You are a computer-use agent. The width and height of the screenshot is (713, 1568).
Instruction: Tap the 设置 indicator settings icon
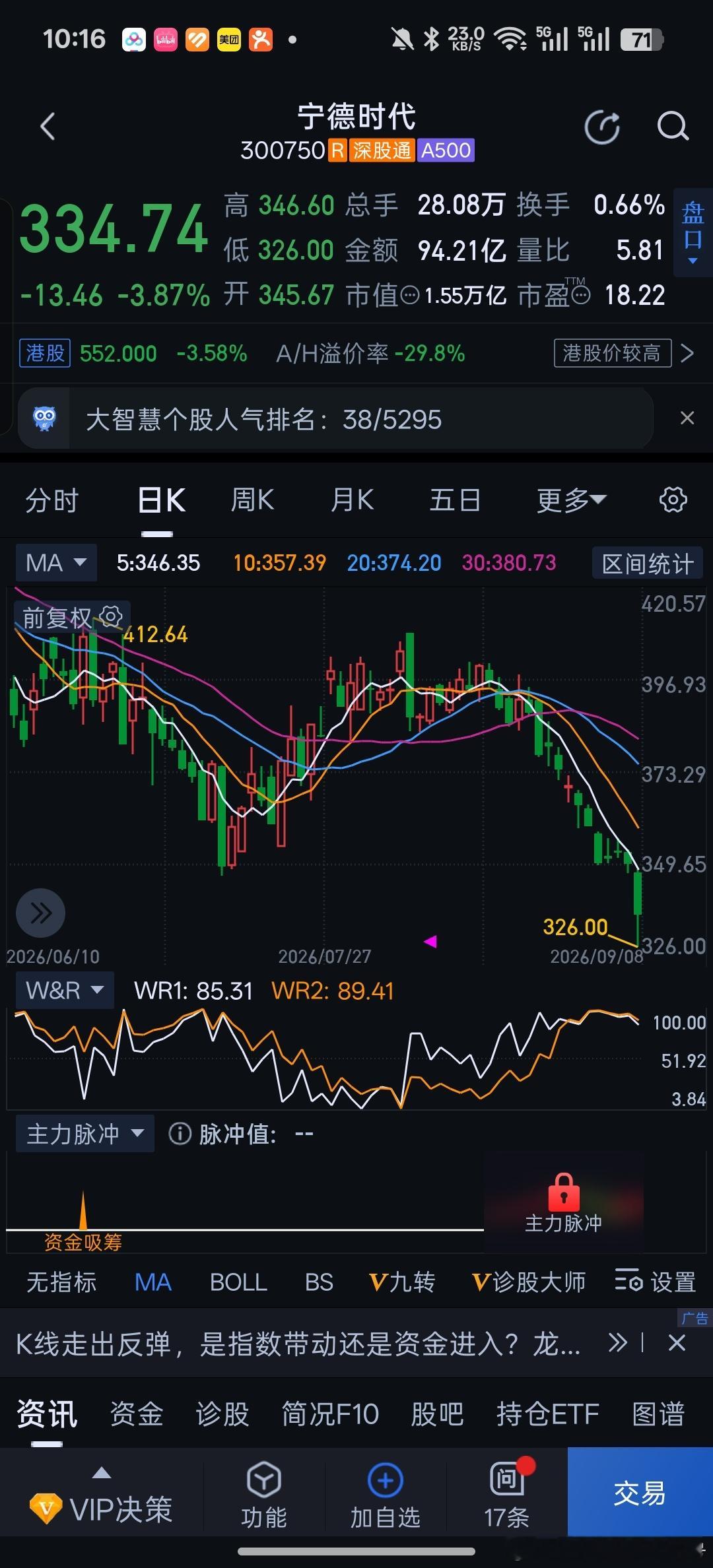tap(628, 1282)
